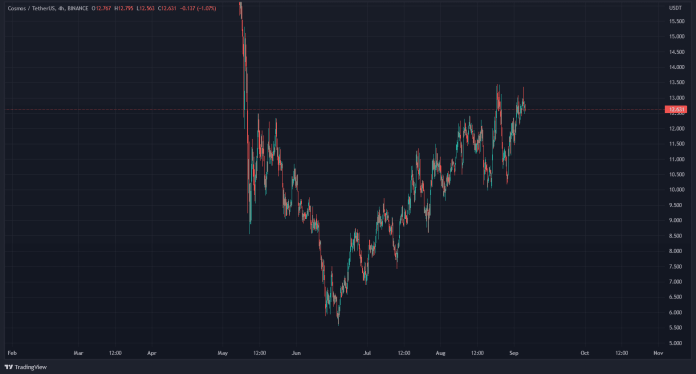The height and width of the screenshot is (374, 696).
Task: Click the Feb label on time axis
Action: click(x=12, y=353)
